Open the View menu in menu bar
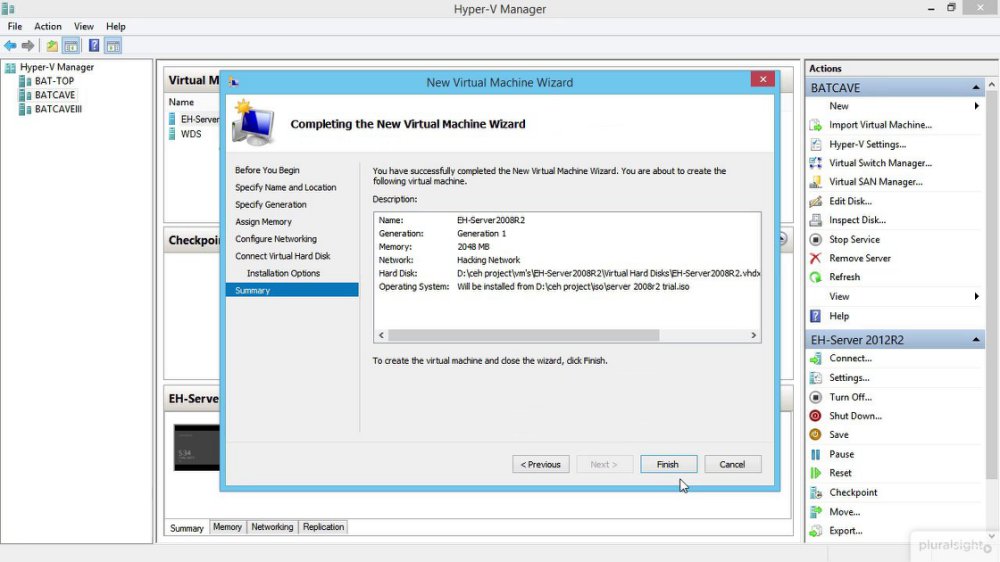Viewport: 1000px width, 562px height. 84,26
